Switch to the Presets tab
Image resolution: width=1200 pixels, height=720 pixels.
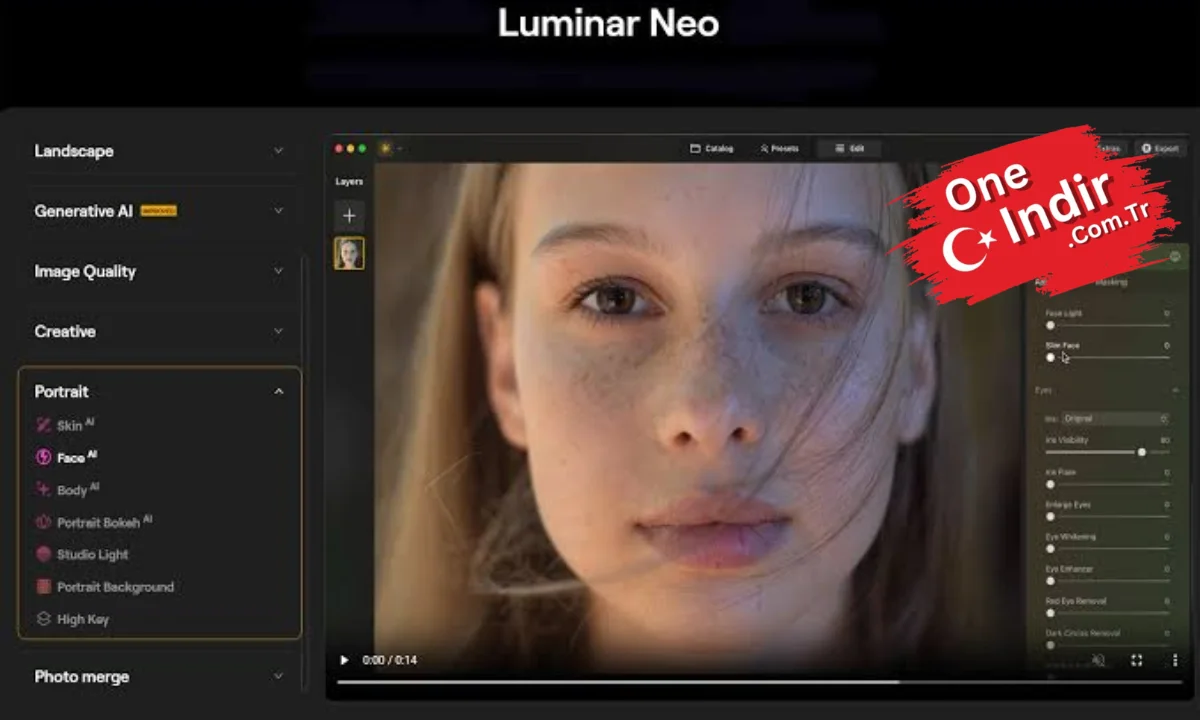tap(779, 148)
